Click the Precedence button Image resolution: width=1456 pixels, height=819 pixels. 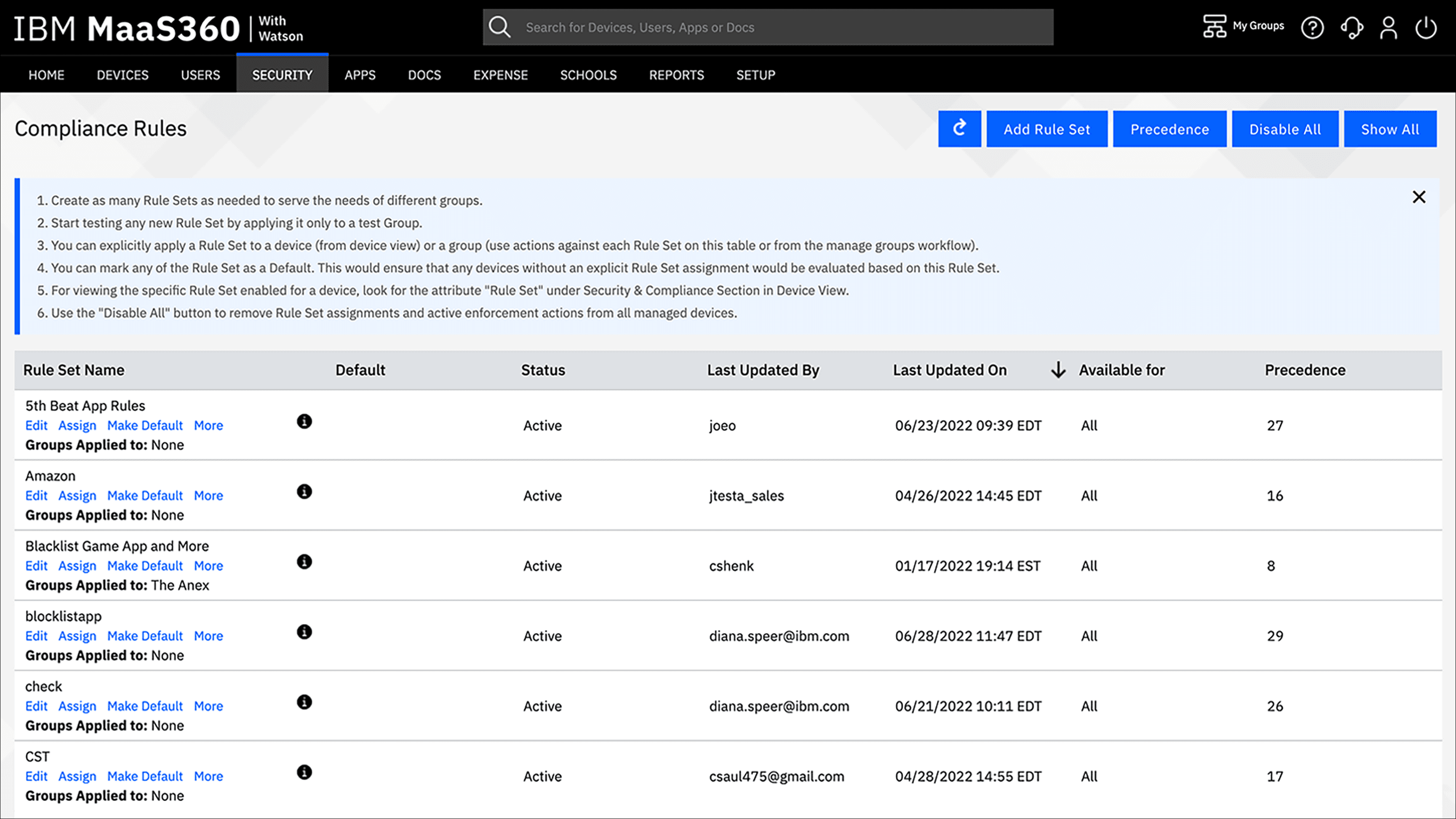[x=1169, y=129]
